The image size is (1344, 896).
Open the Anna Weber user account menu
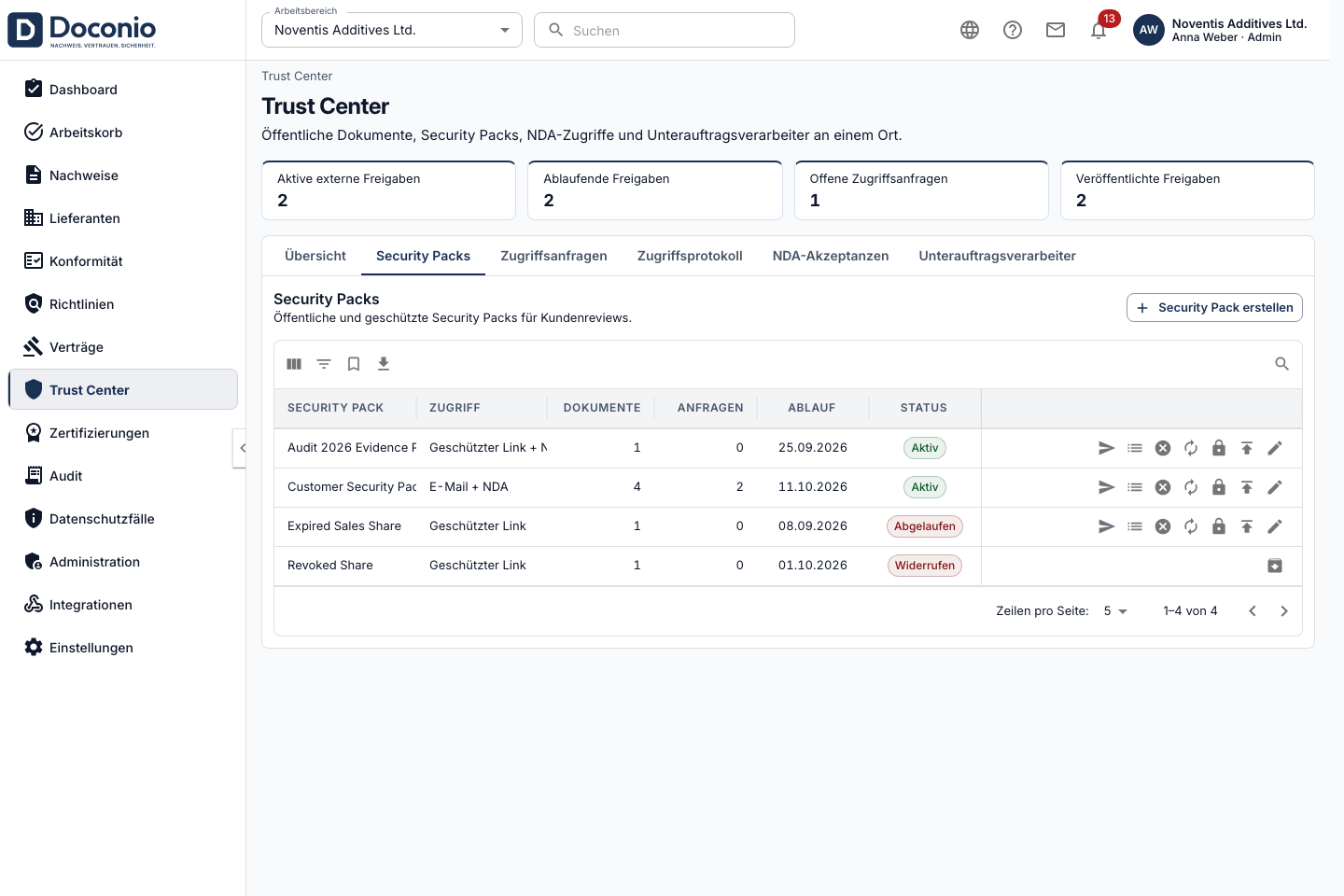[x=1220, y=30]
